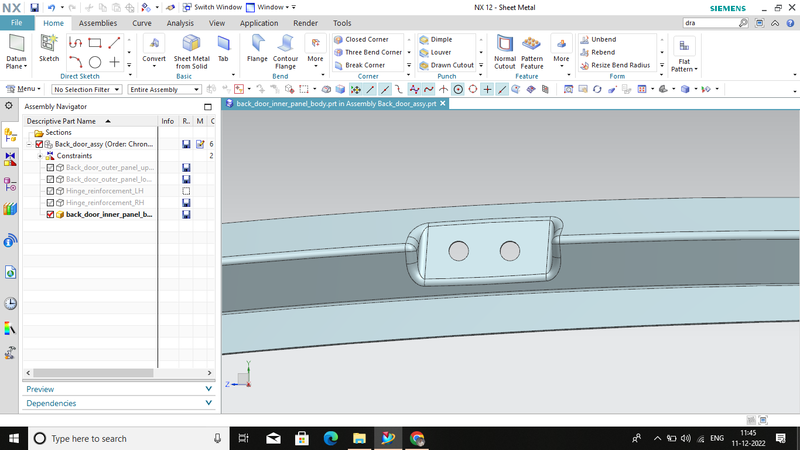Screen dimensions: 800x450
Task: Select the Profile sketch tool
Action: (76, 43)
